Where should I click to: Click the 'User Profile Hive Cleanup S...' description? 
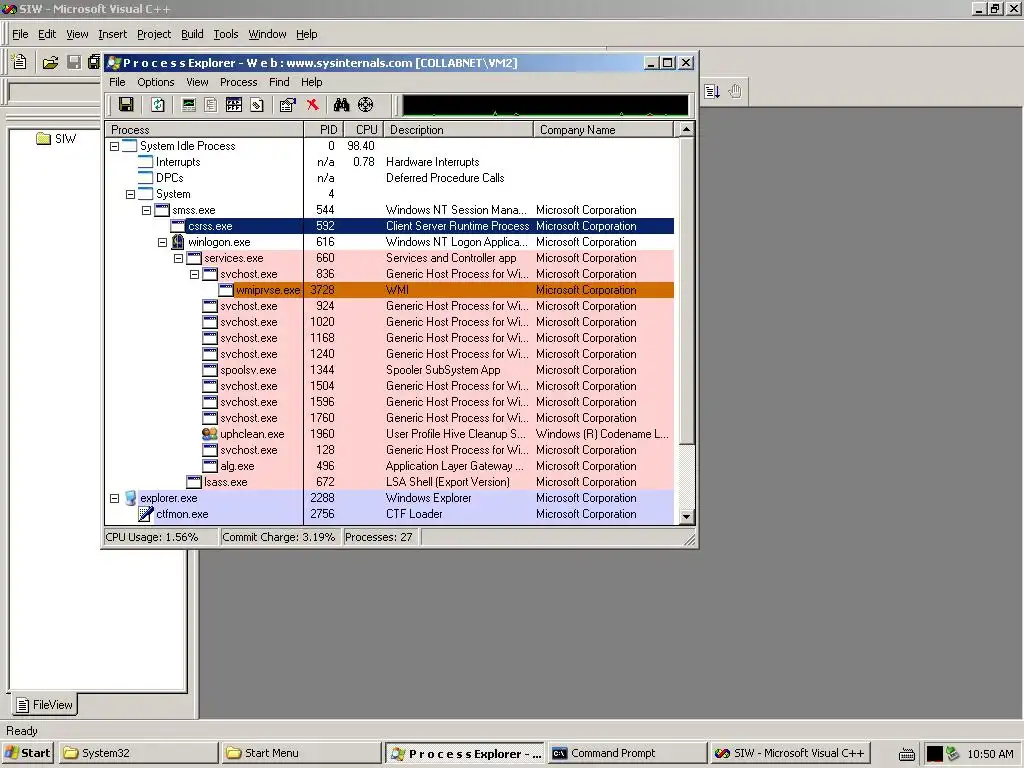pyautogui.click(x=455, y=434)
